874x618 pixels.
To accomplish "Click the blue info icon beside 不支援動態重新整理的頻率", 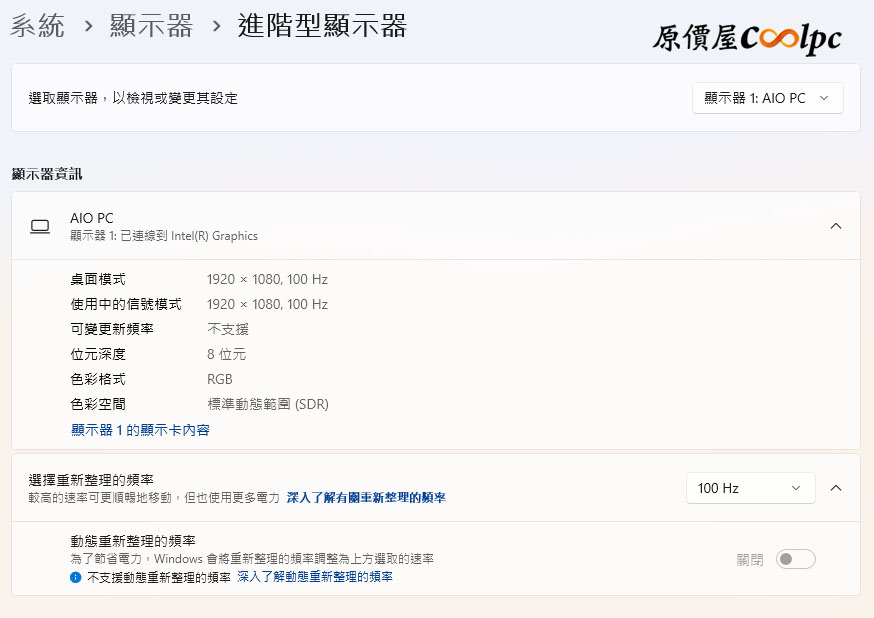I will tap(75, 578).
